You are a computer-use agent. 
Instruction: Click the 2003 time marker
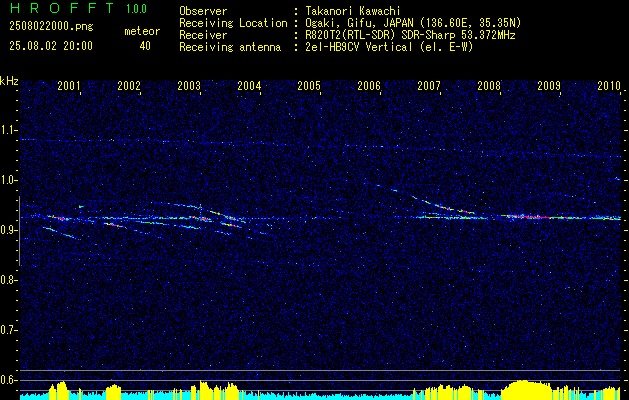pos(189,85)
